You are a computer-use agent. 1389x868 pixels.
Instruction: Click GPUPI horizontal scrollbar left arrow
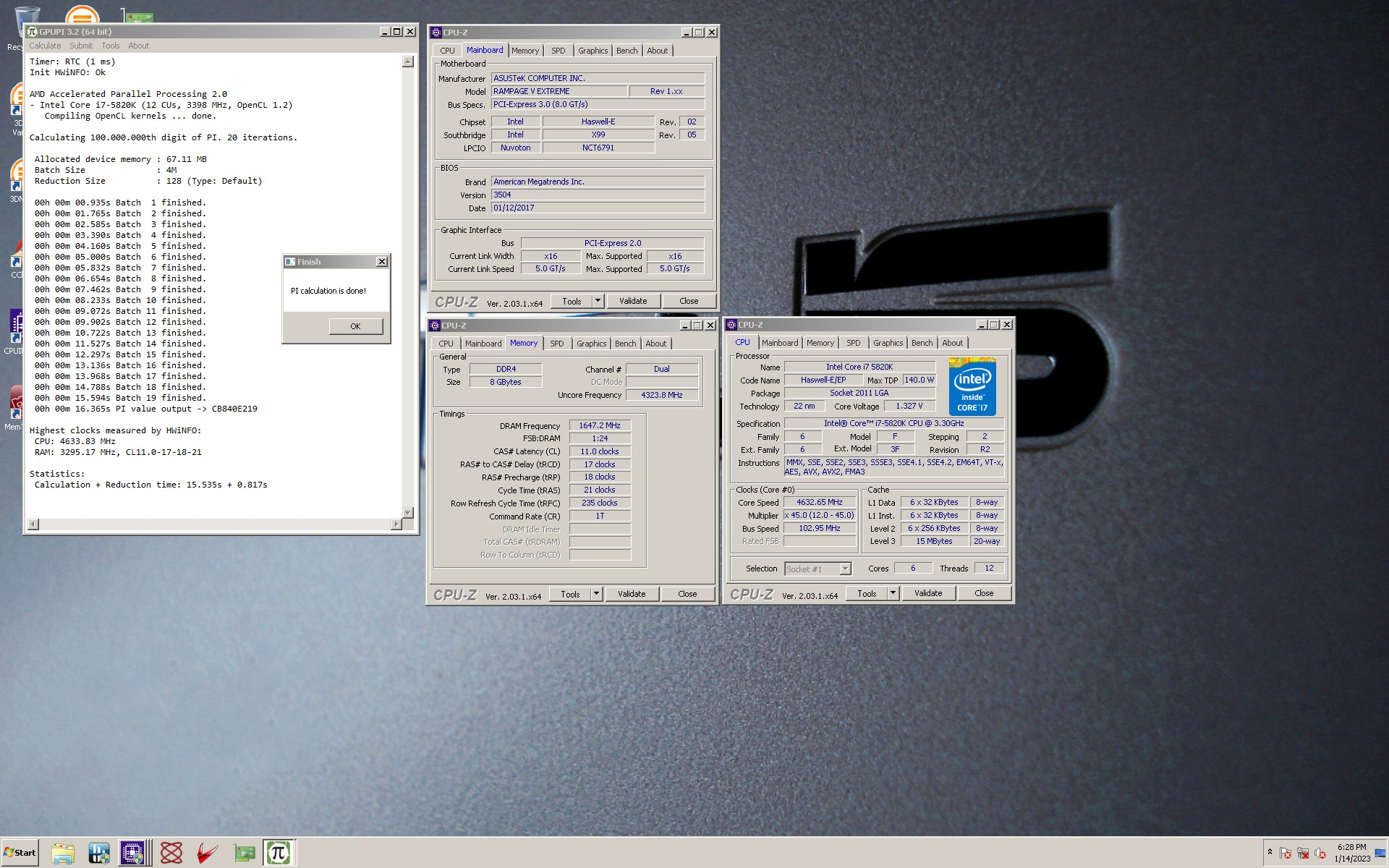click(x=33, y=524)
